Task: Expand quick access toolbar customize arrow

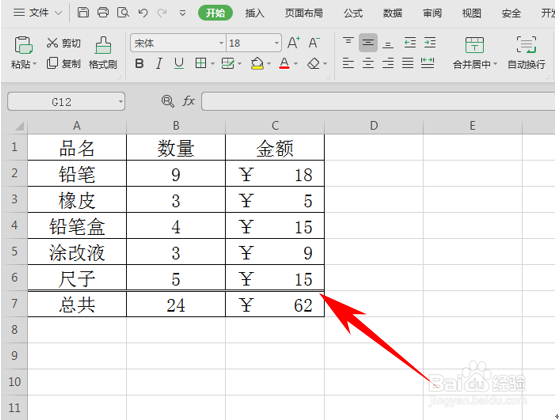Action: pos(183,13)
